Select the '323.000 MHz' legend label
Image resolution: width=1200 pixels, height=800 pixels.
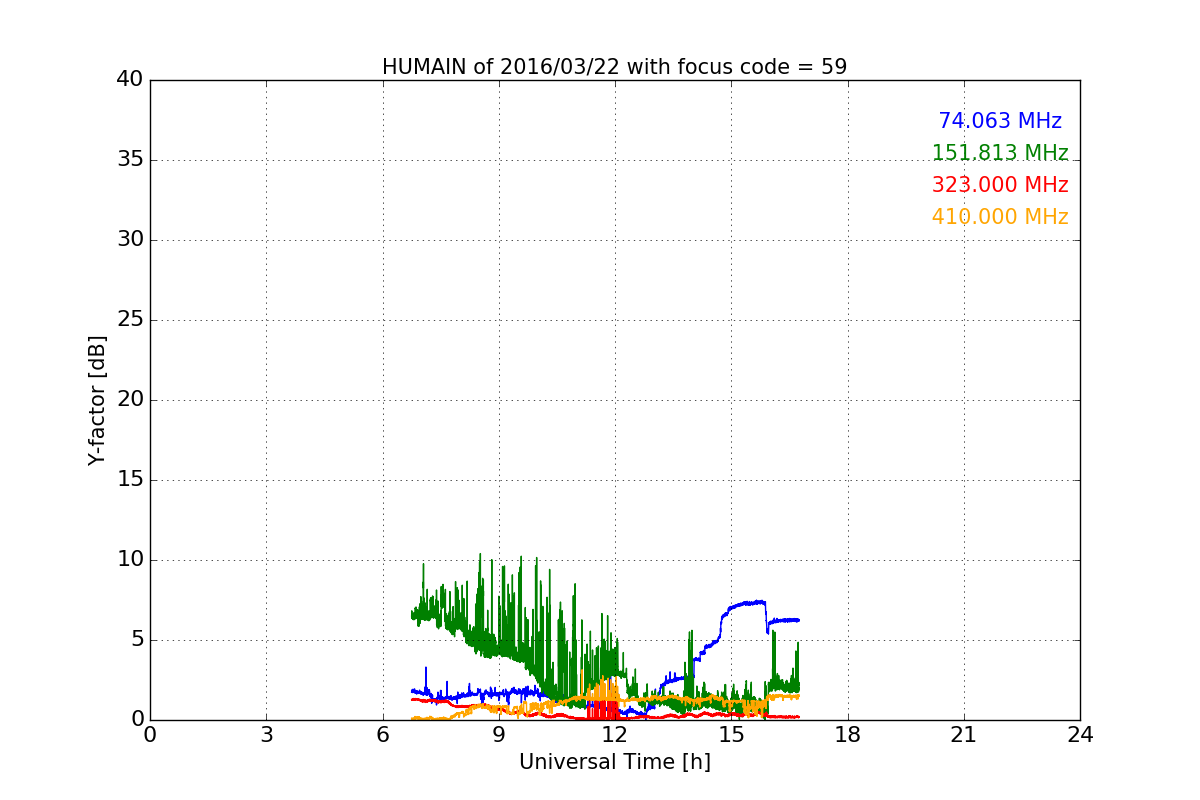(x=1000, y=185)
